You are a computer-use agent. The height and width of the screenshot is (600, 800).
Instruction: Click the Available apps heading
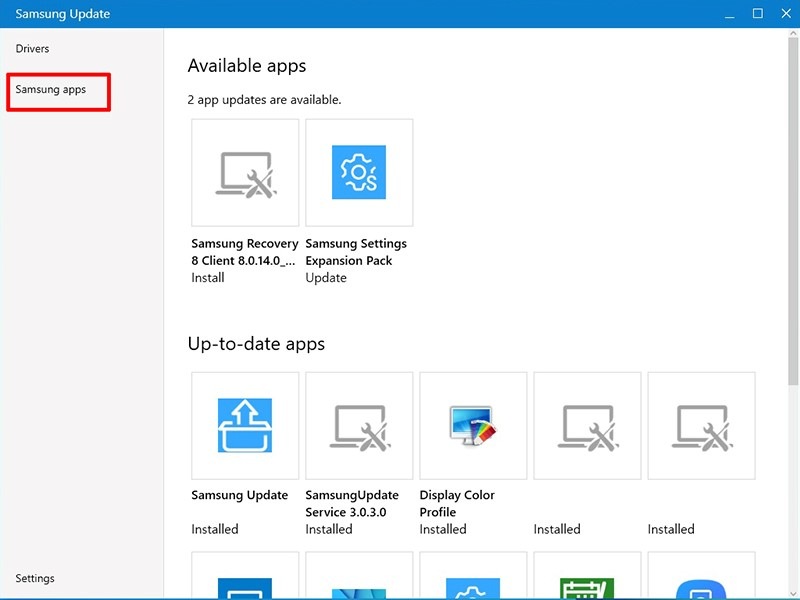pyautogui.click(x=246, y=66)
